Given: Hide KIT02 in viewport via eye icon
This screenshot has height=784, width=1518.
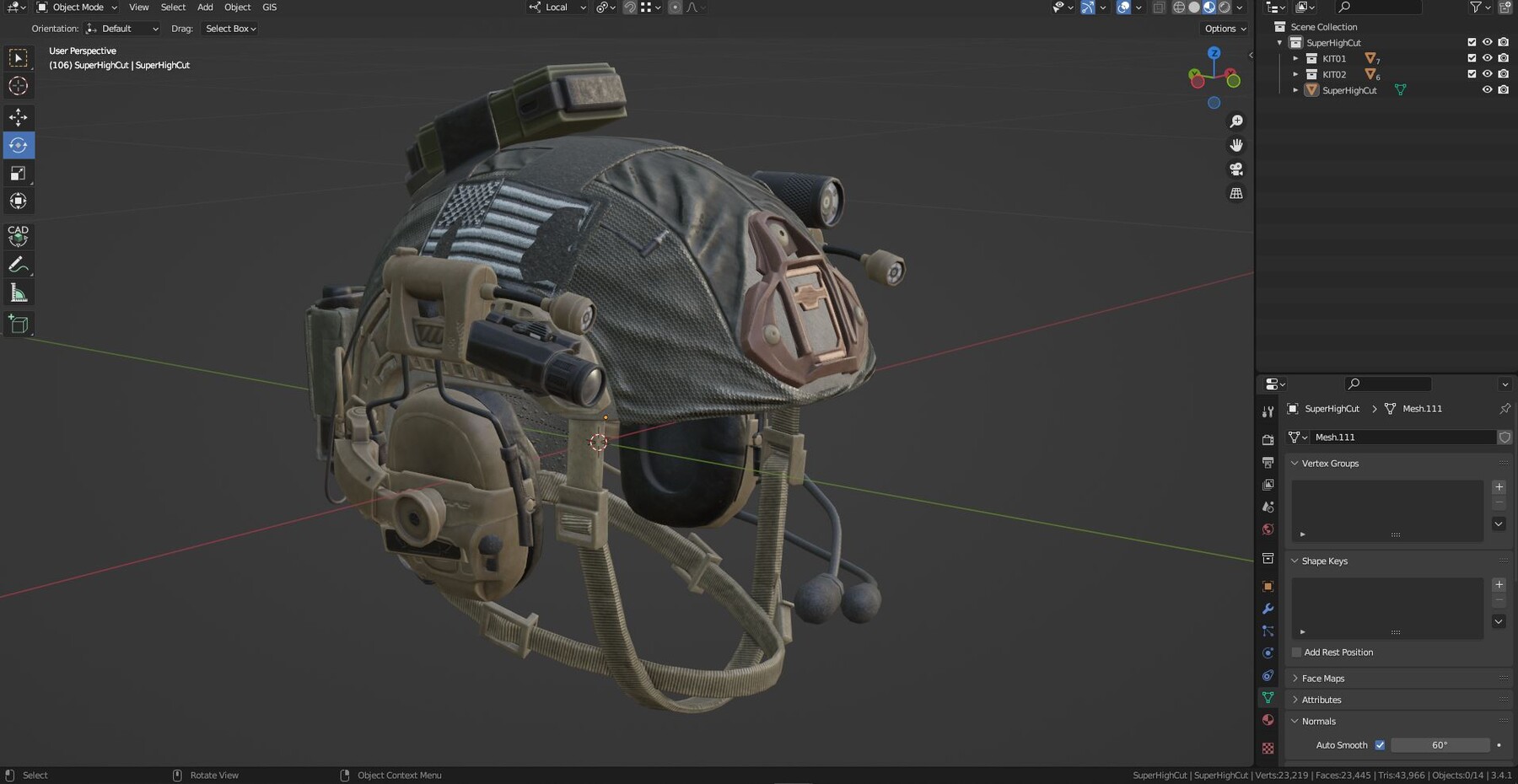Looking at the screenshot, I should 1488,74.
